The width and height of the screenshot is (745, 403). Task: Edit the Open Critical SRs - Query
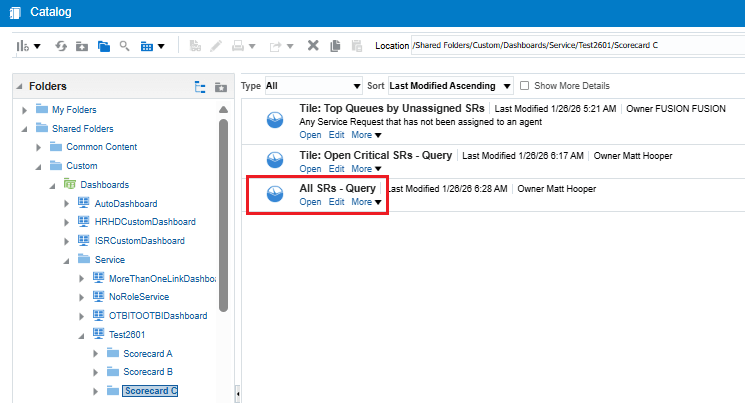point(336,169)
